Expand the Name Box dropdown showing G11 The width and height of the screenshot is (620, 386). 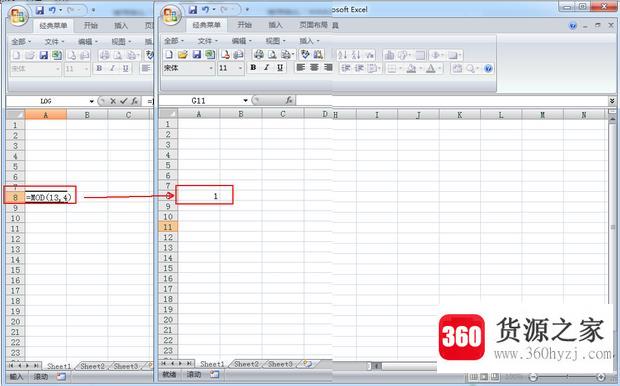(245, 100)
